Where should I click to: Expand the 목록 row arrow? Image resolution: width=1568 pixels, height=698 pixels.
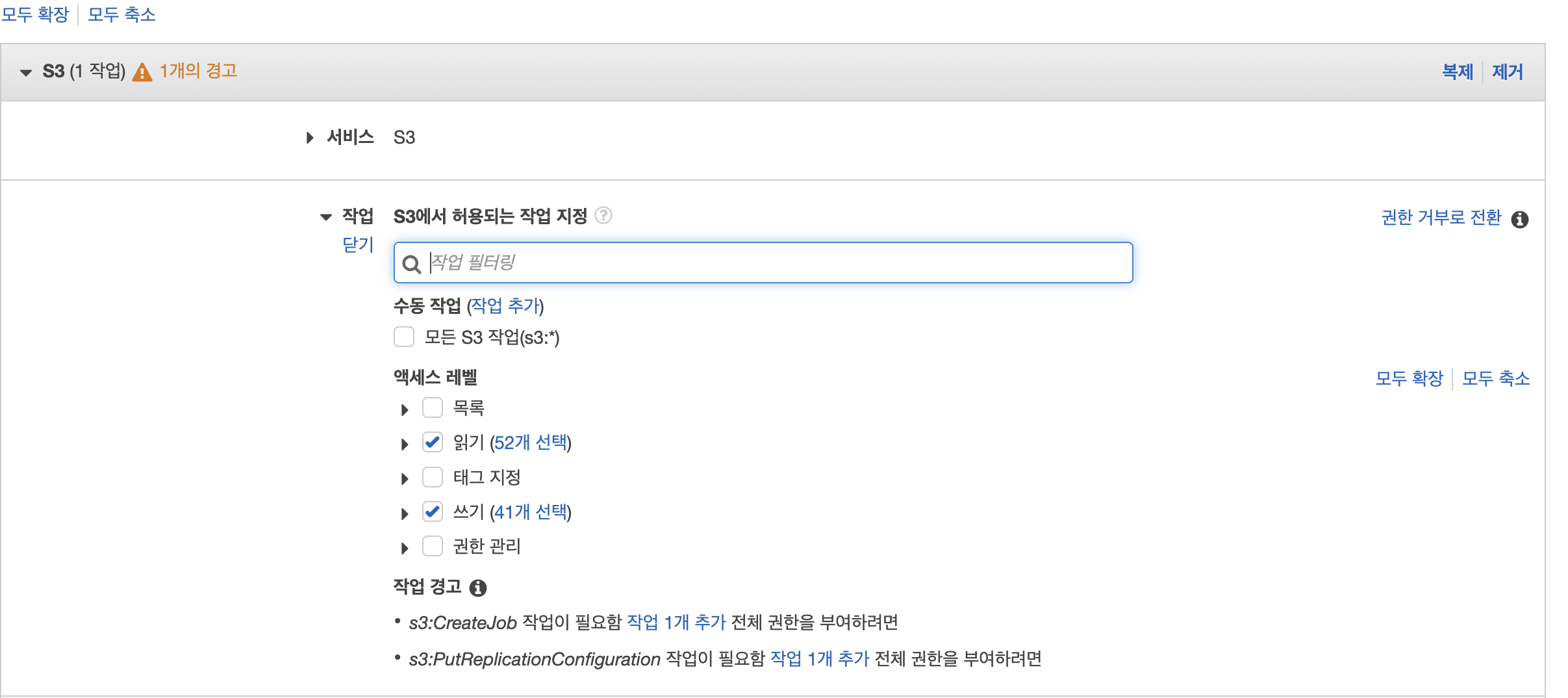click(405, 409)
